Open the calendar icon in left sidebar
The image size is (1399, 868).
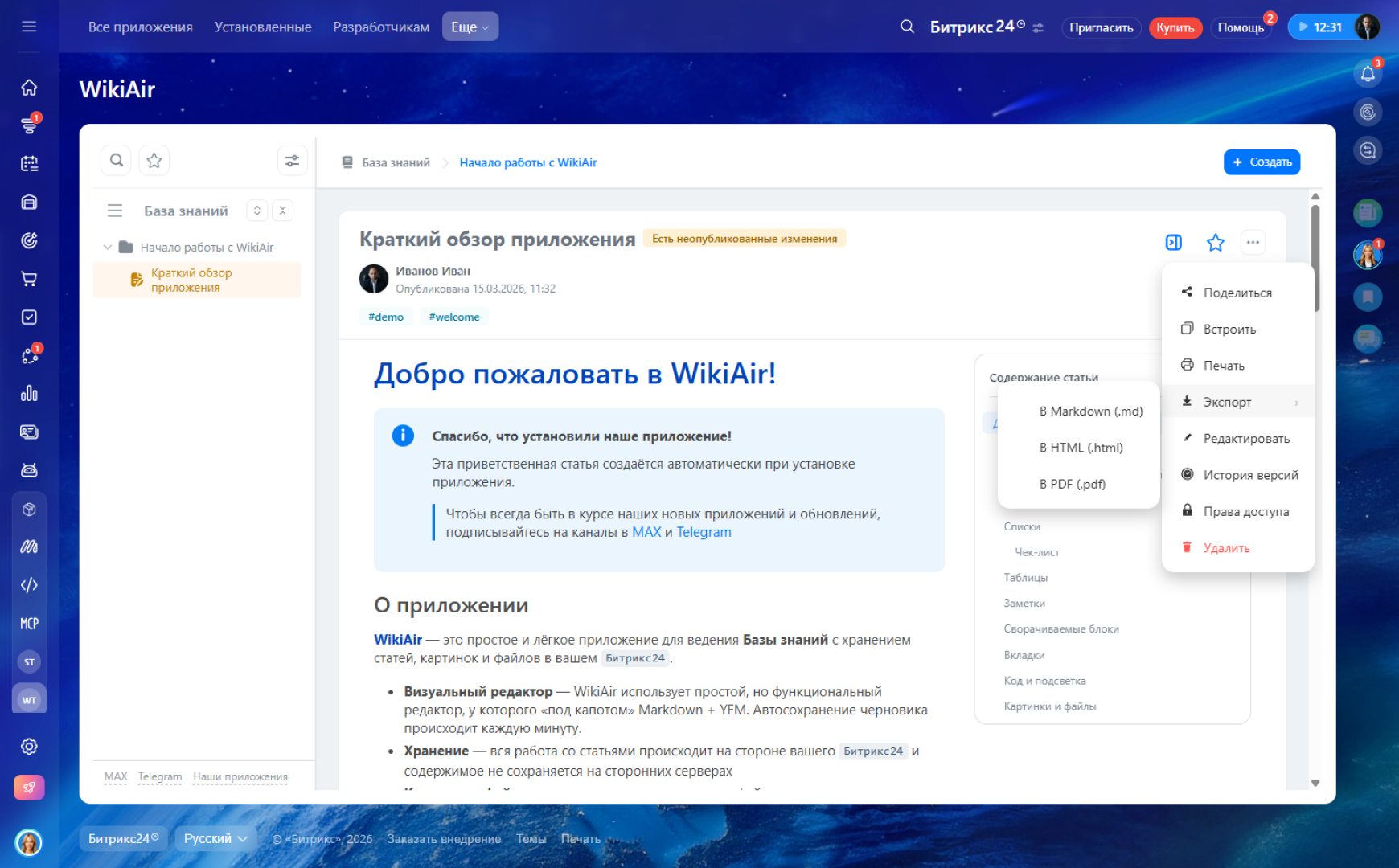point(29,164)
